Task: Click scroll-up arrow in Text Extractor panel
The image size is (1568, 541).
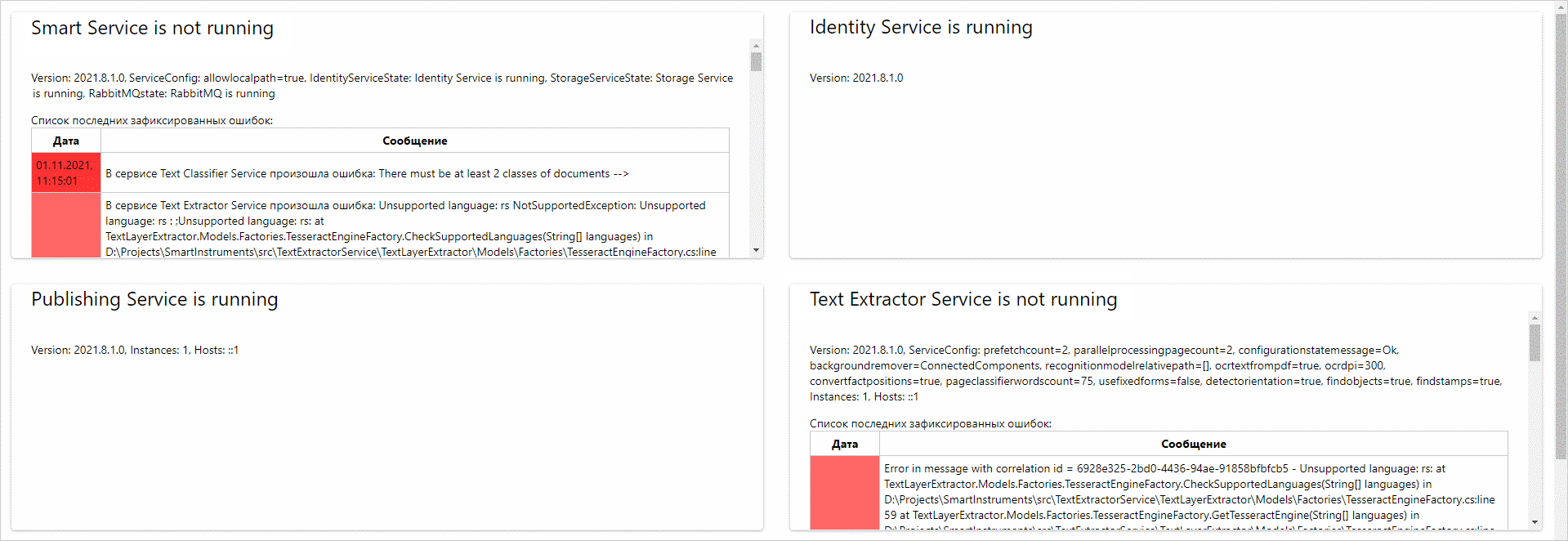Action: [1534, 318]
